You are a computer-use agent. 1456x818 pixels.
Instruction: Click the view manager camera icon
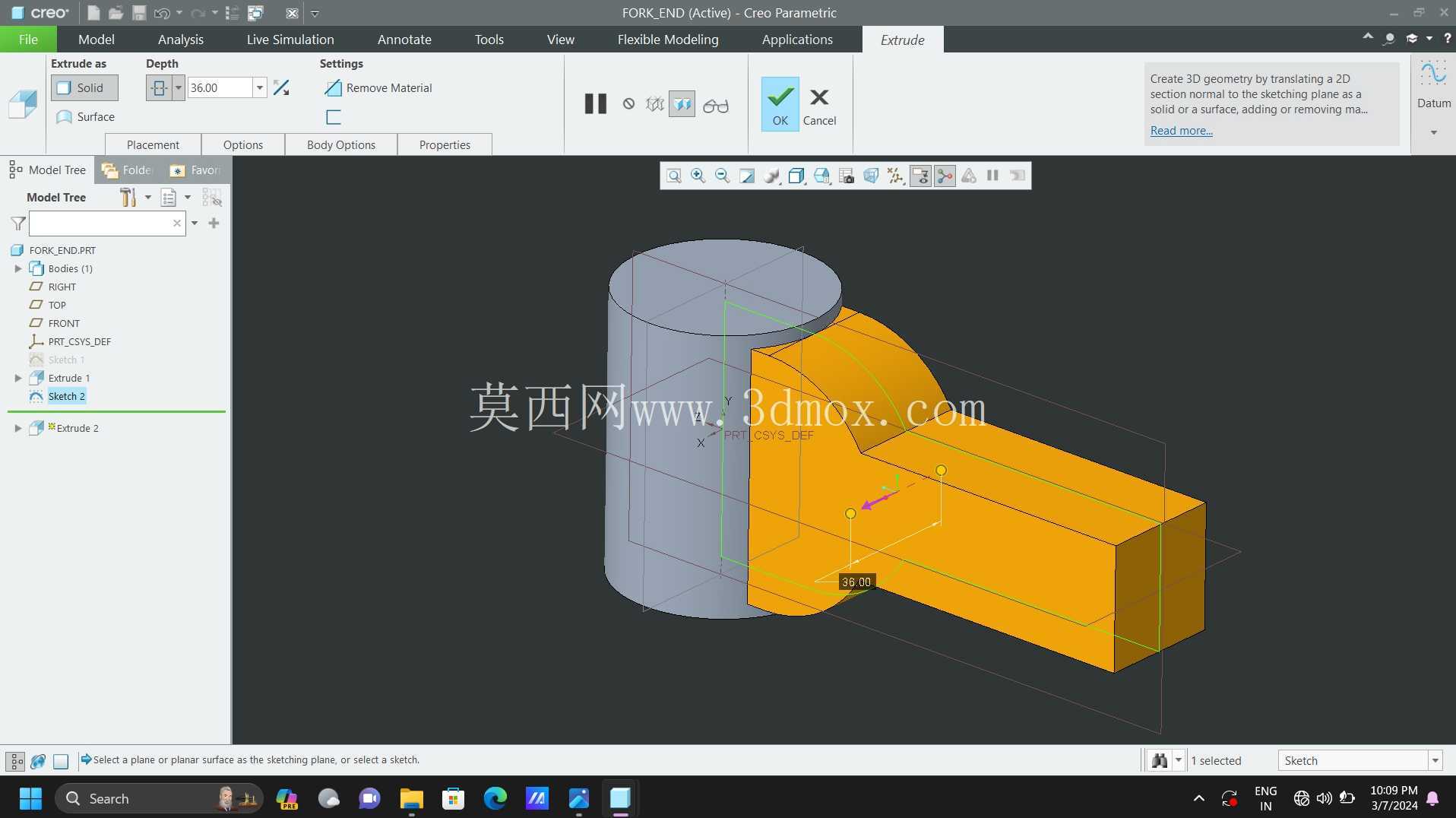pyautogui.click(x=847, y=176)
